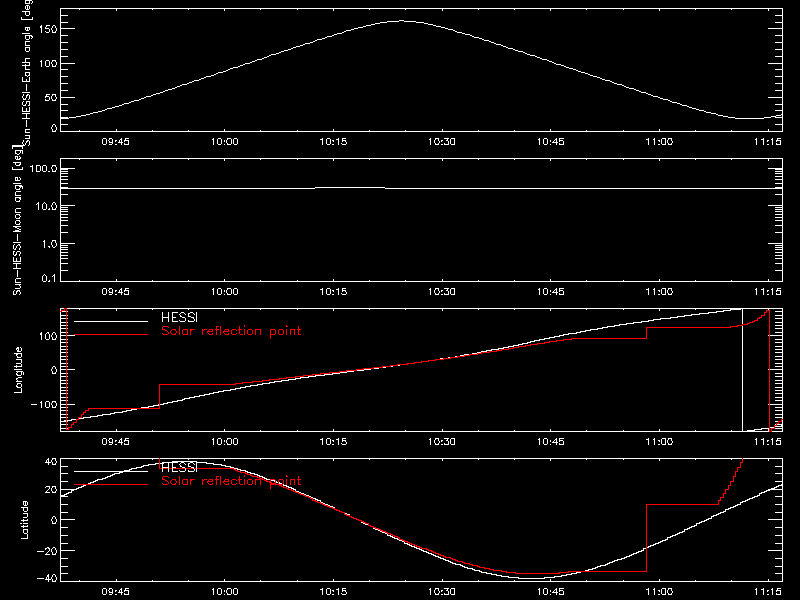Click 10:15 time label under Latitude plot
Viewport: 800px width, 600px height.
(333, 592)
